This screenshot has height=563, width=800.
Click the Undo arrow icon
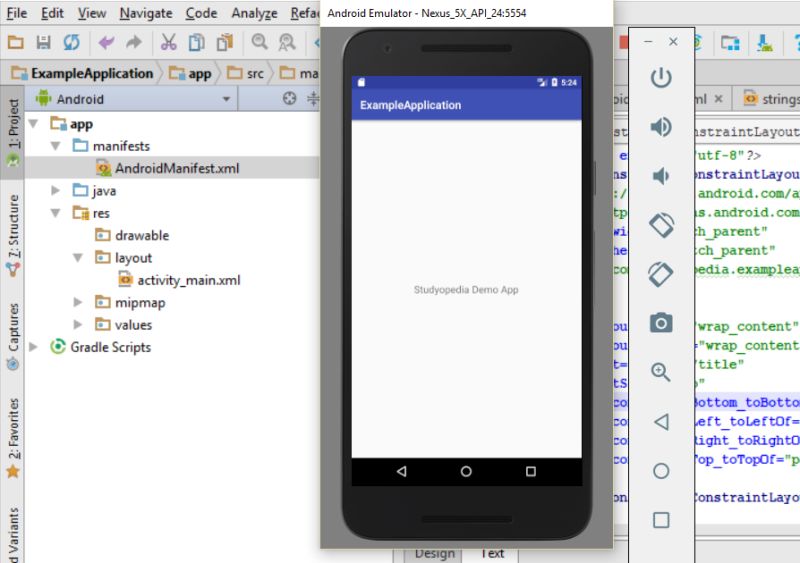[106, 42]
